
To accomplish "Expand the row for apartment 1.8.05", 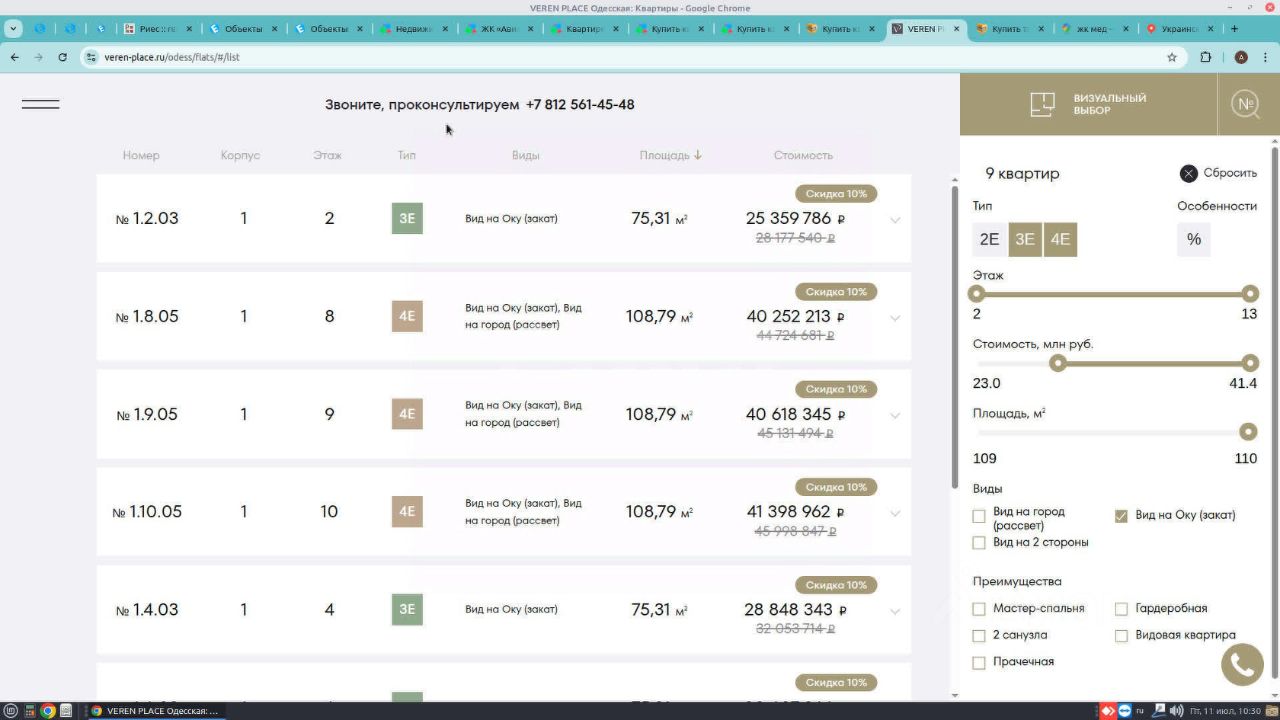I will [x=895, y=318].
